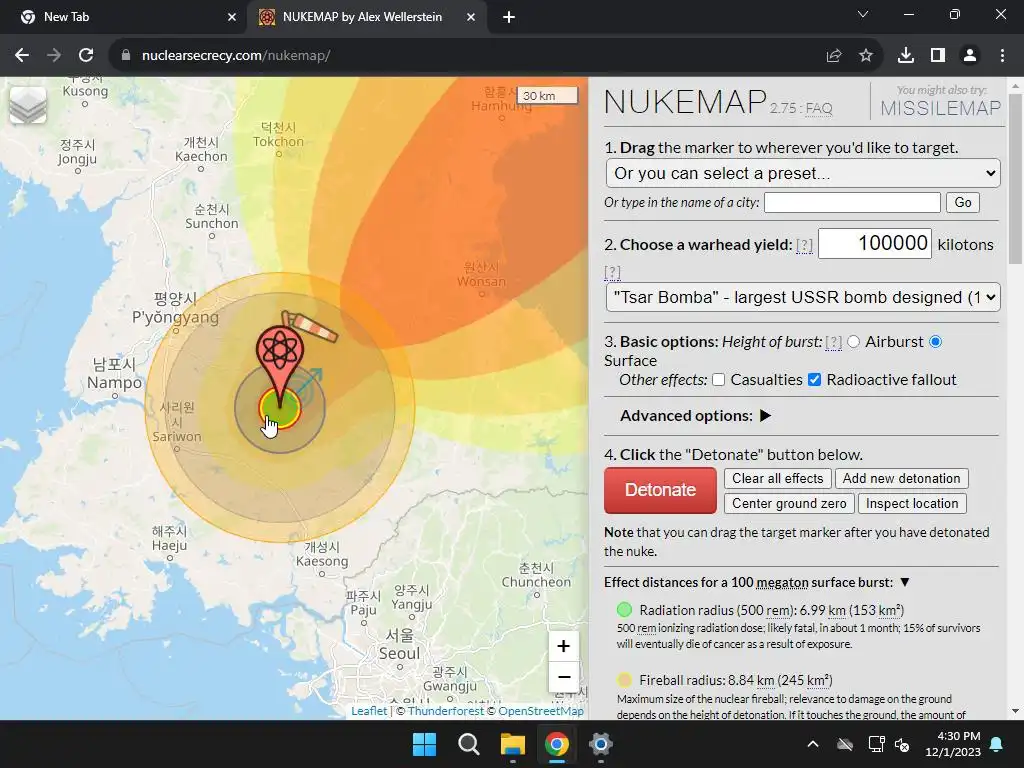Share this page via address bar icon
Viewport: 1024px width, 768px height.
(834, 56)
